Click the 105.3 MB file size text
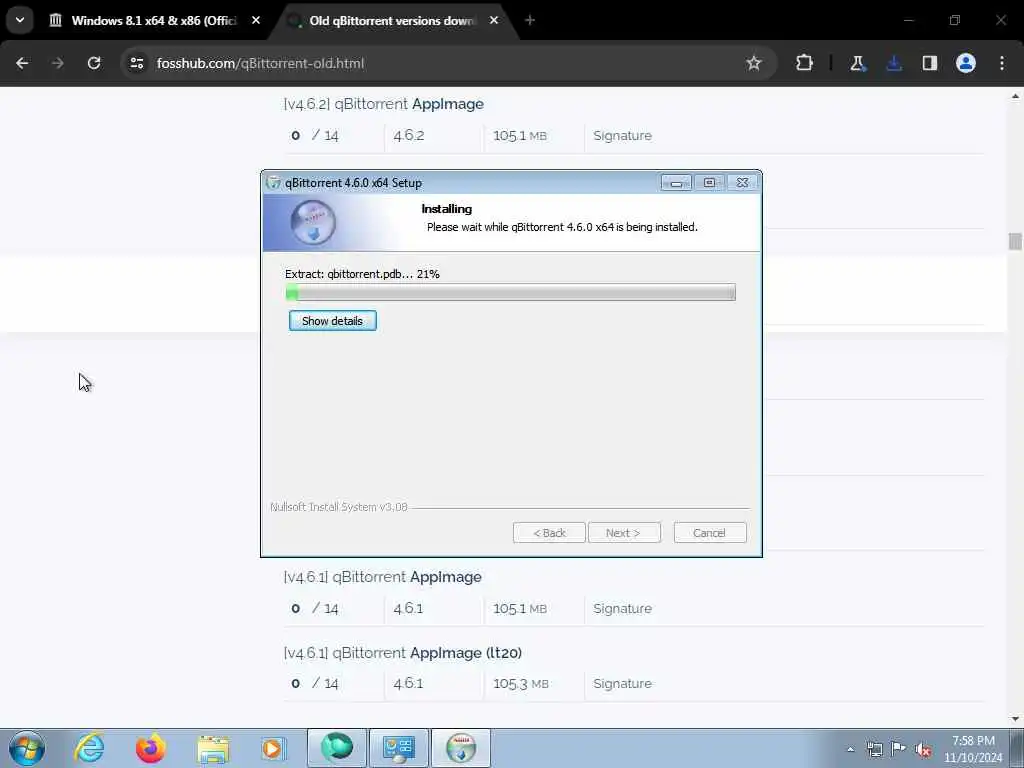The image size is (1024, 768). click(x=520, y=684)
